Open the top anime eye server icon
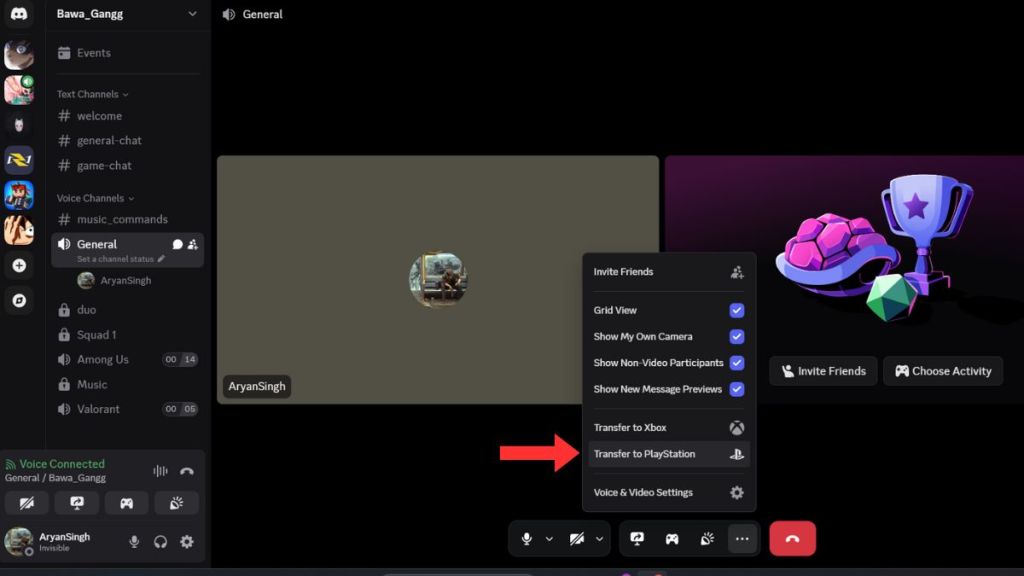Screen dimensions: 1024x576 pyautogui.click(x=19, y=54)
